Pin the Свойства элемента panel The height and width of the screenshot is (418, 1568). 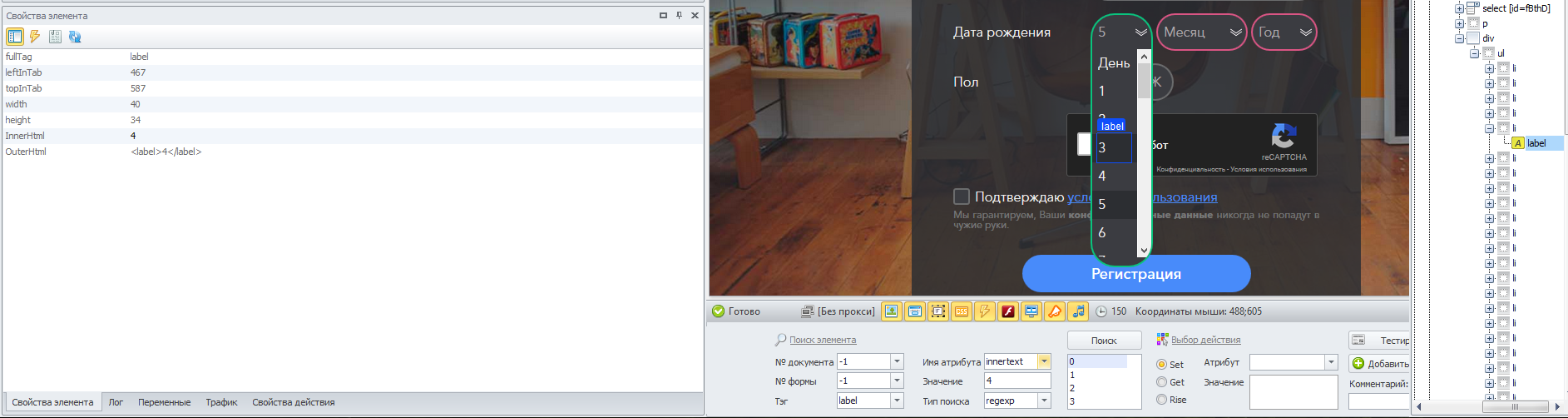[679, 15]
